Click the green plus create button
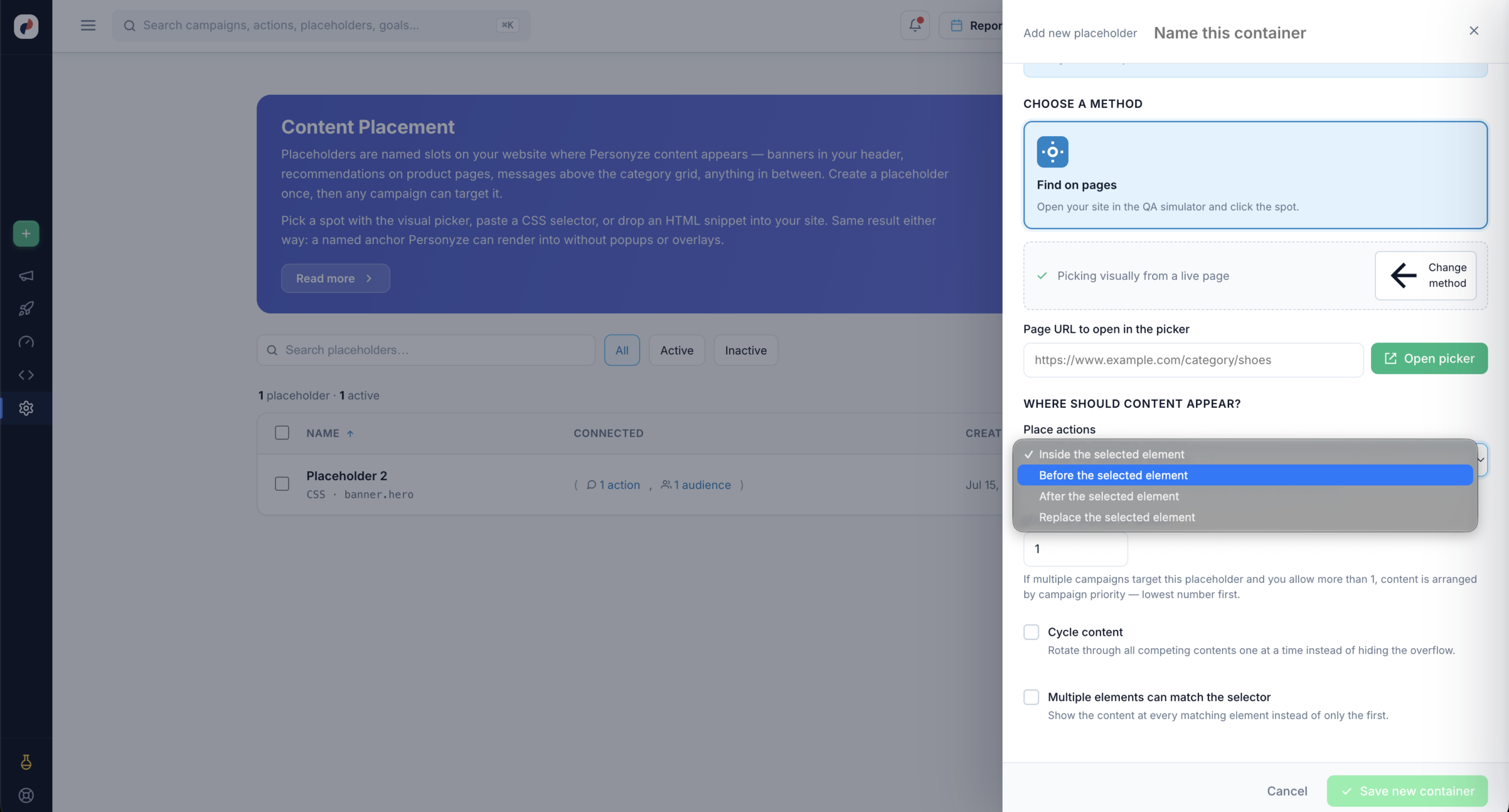 (26, 234)
